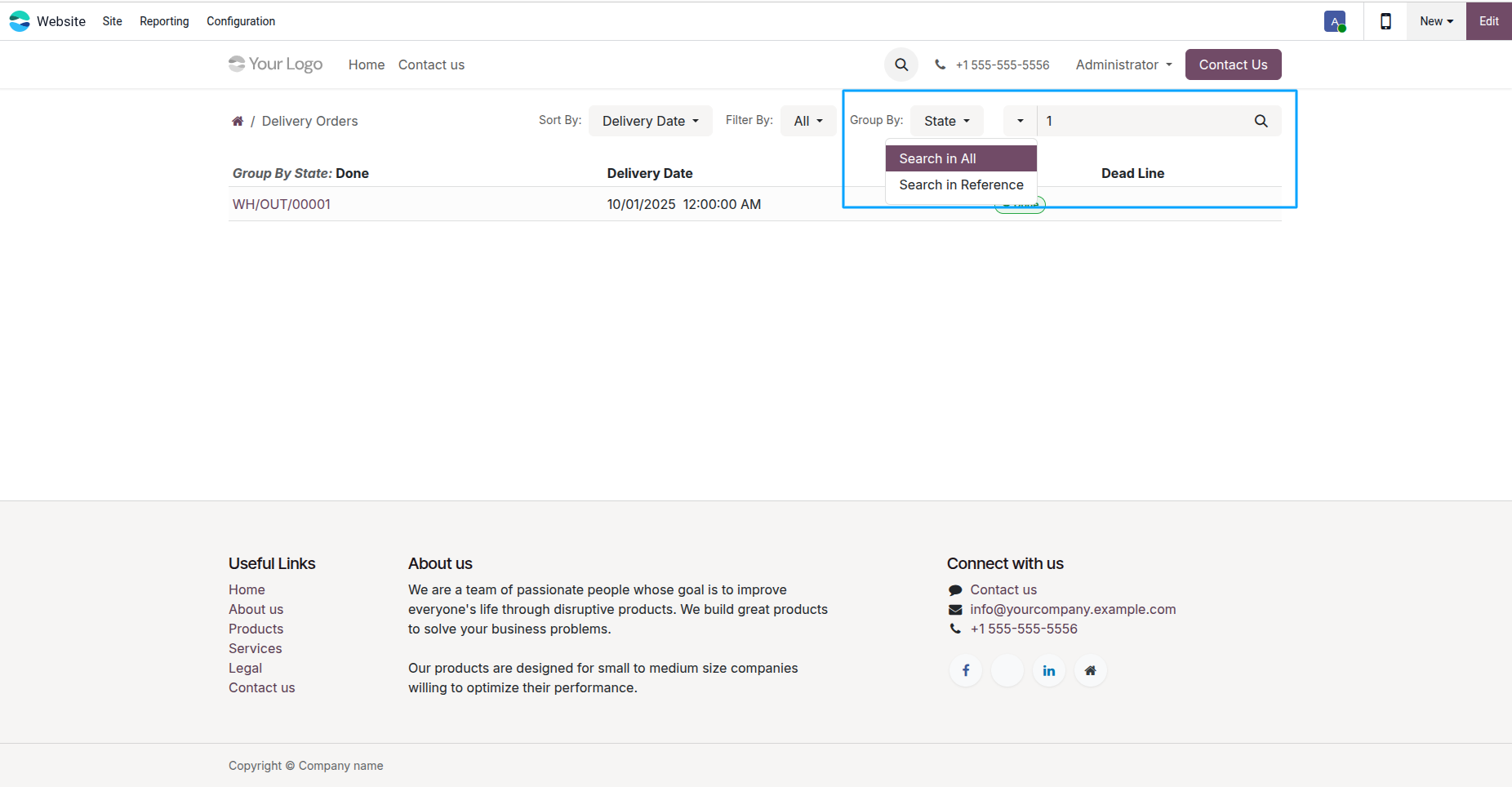Screen dimensions: 1512x787
Task: Go to Home in the header navigation
Action: [x=367, y=64]
